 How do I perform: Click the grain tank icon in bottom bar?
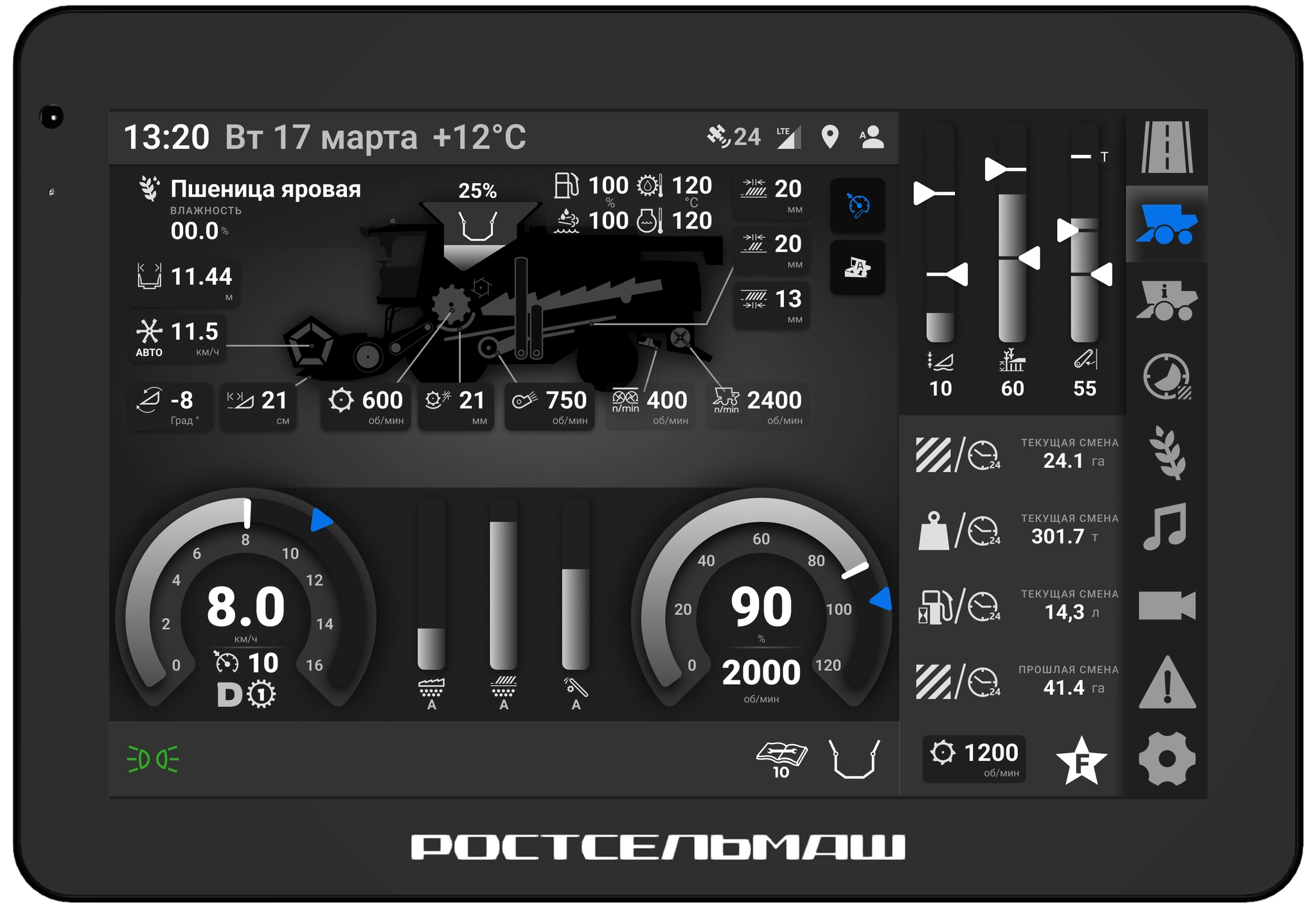(x=854, y=758)
